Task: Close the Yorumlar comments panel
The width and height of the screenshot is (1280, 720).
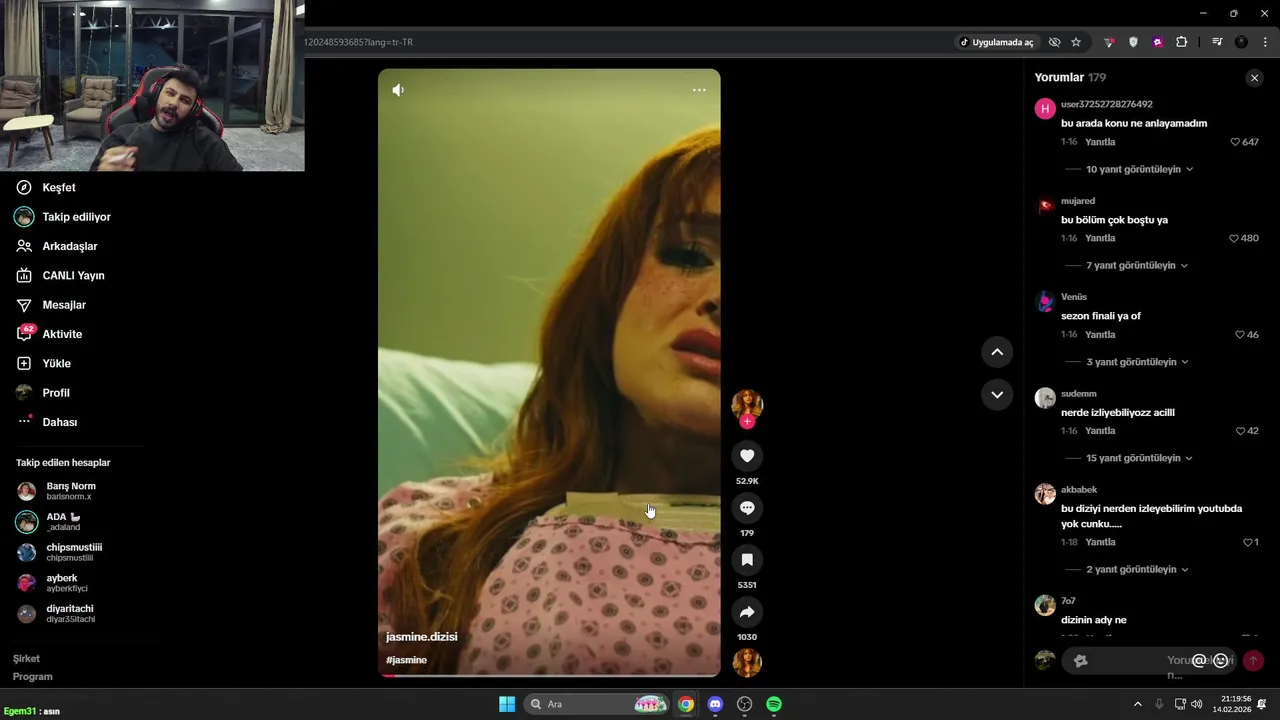Action: (x=1254, y=78)
